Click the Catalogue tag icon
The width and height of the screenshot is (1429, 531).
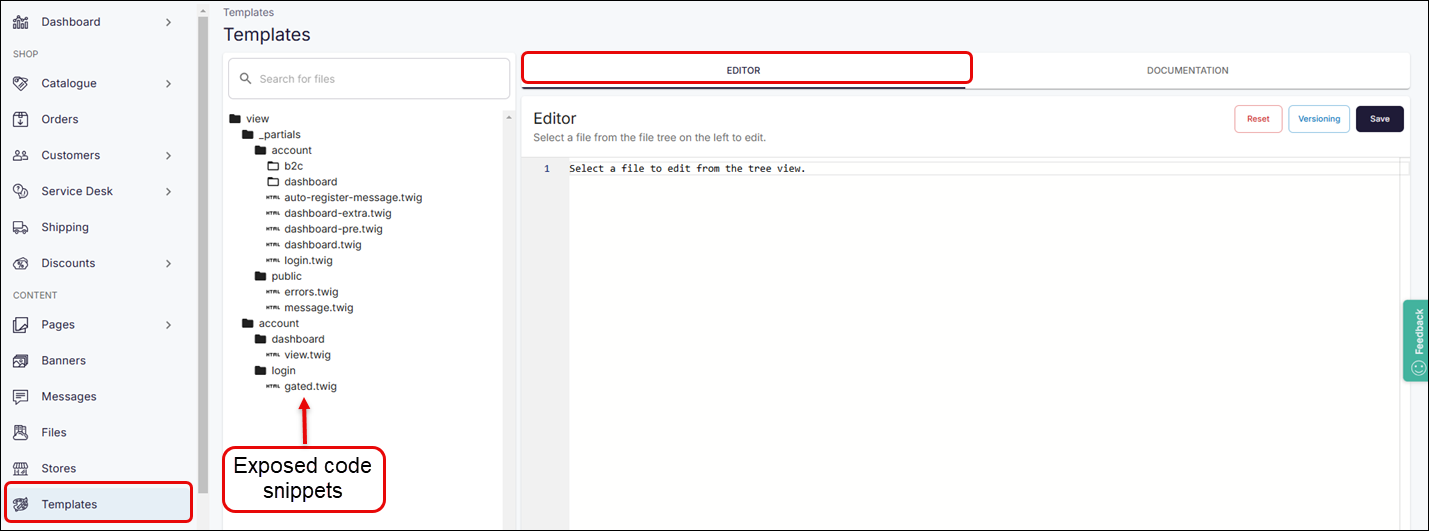(x=20, y=84)
